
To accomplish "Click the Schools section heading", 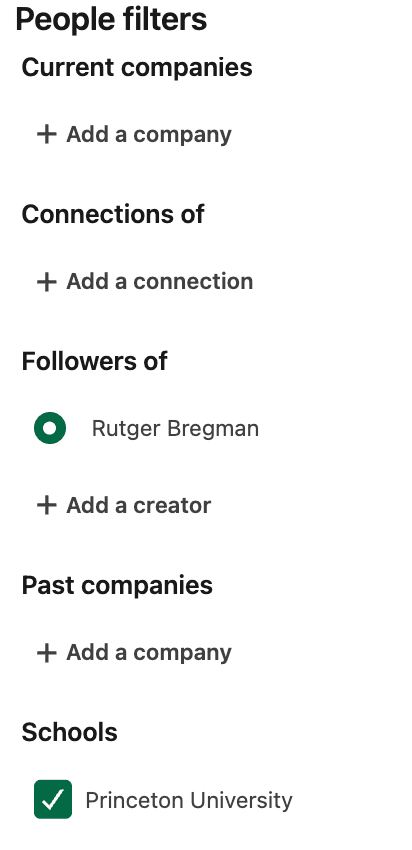I will (69, 732).
